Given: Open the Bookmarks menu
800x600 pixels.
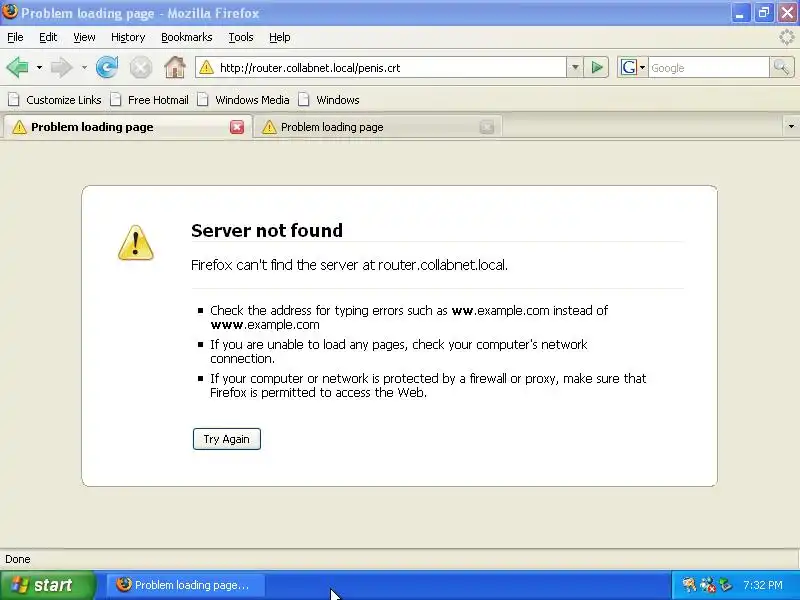Looking at the screenshot, I should tap(187, 37).
